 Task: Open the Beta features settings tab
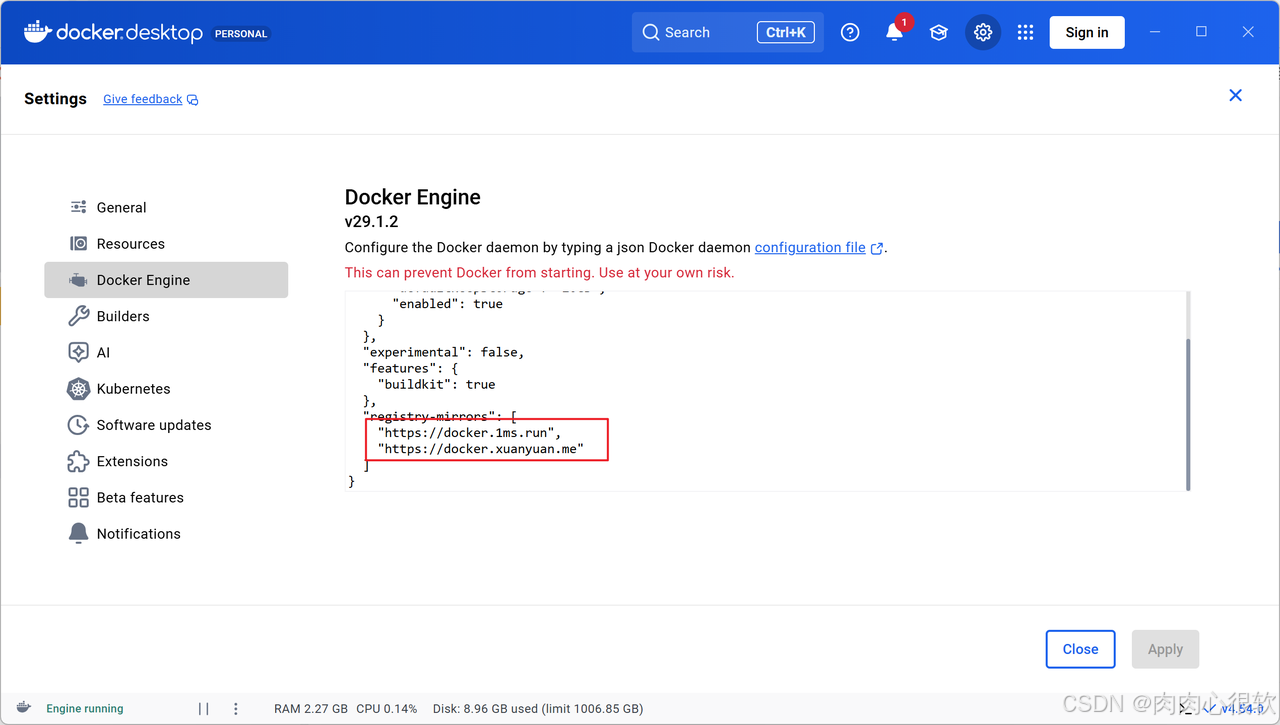(x=166, y=497)
